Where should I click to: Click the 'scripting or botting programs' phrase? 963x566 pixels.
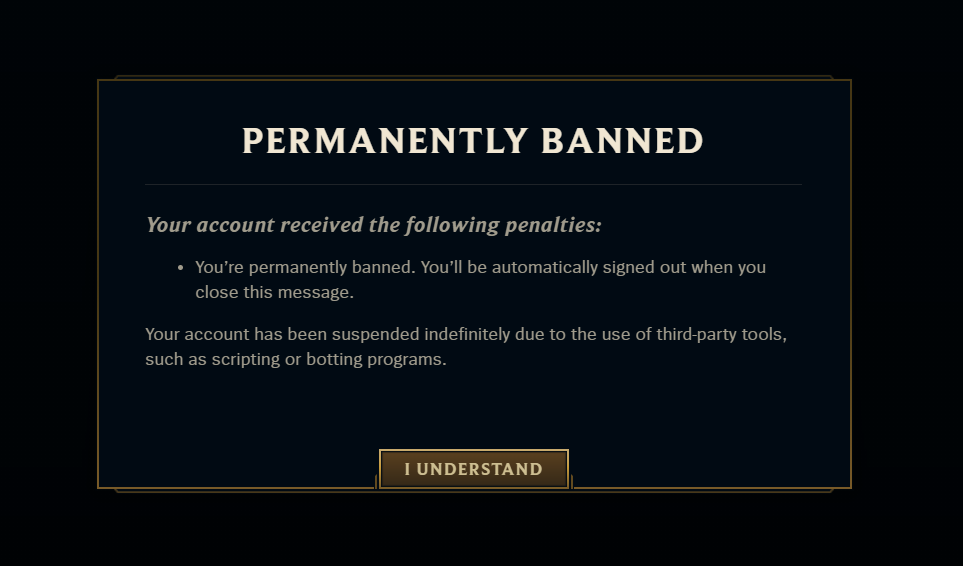(329, 359)
